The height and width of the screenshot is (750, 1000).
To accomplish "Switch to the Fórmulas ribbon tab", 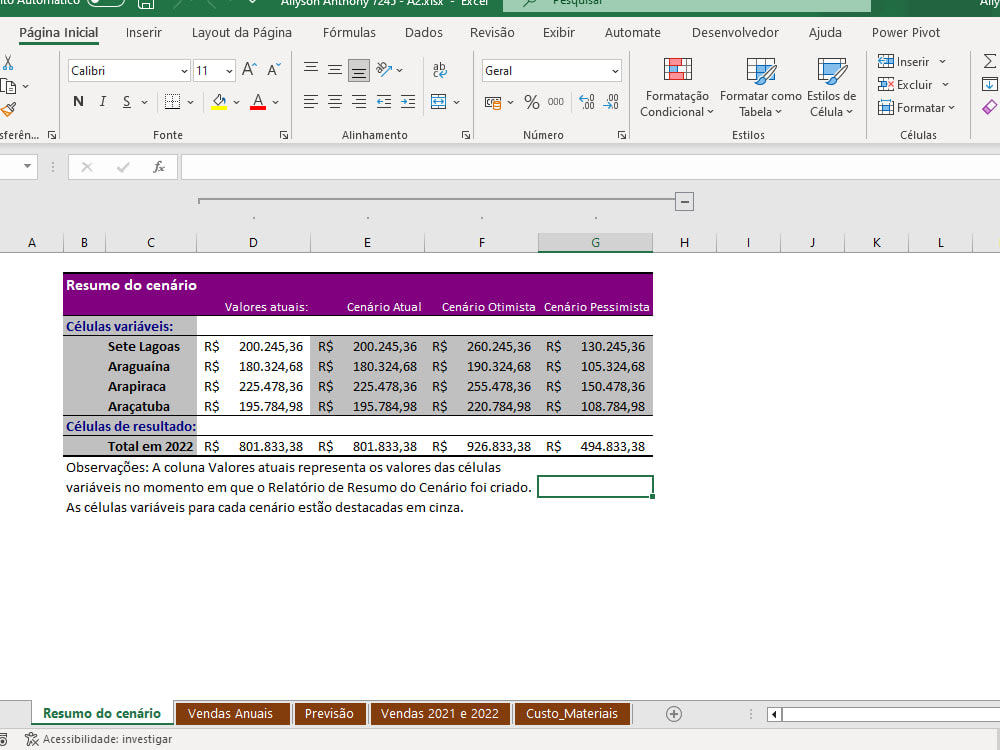I will pyautogui.click(x=349, y=32).
